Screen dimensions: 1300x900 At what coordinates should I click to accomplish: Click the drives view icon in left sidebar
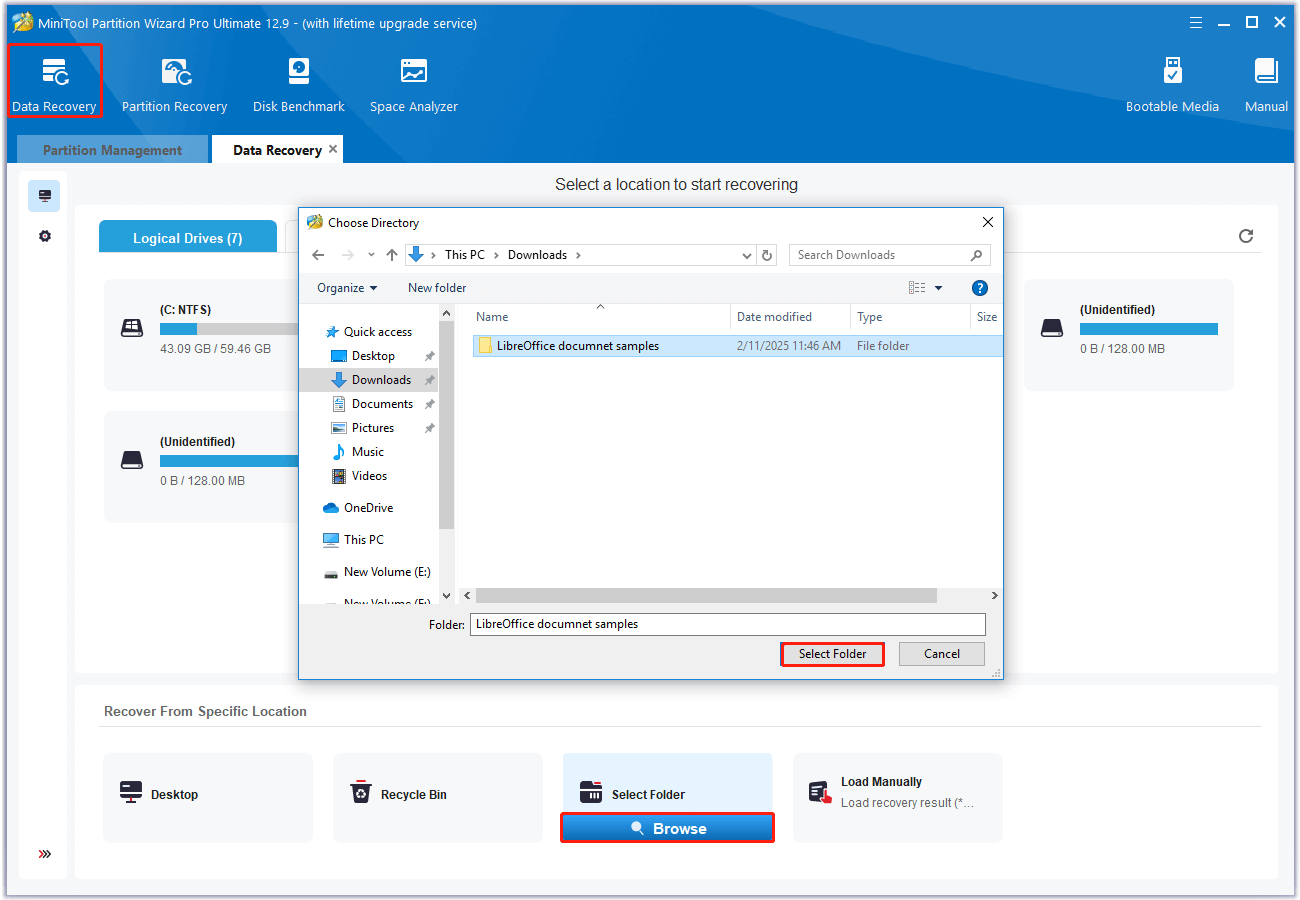tap(44, 196)
